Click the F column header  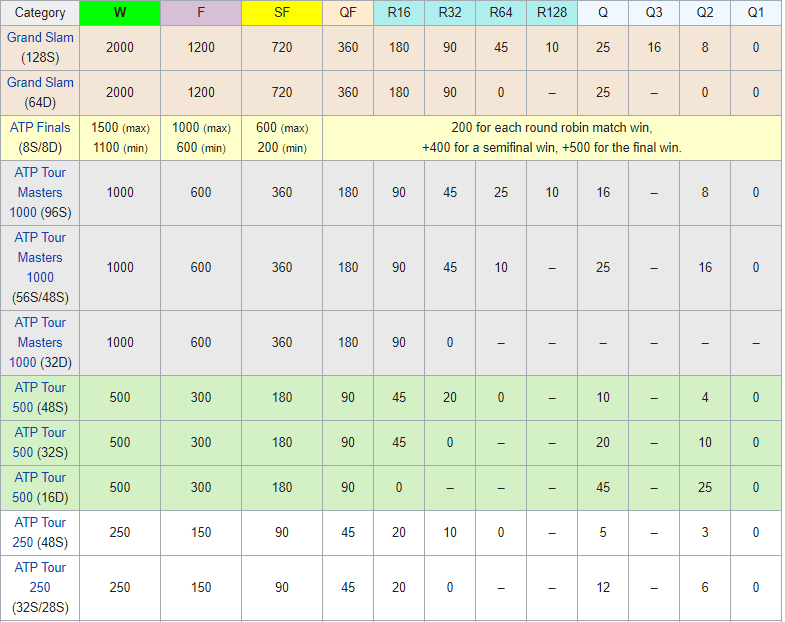coord(201,13)
